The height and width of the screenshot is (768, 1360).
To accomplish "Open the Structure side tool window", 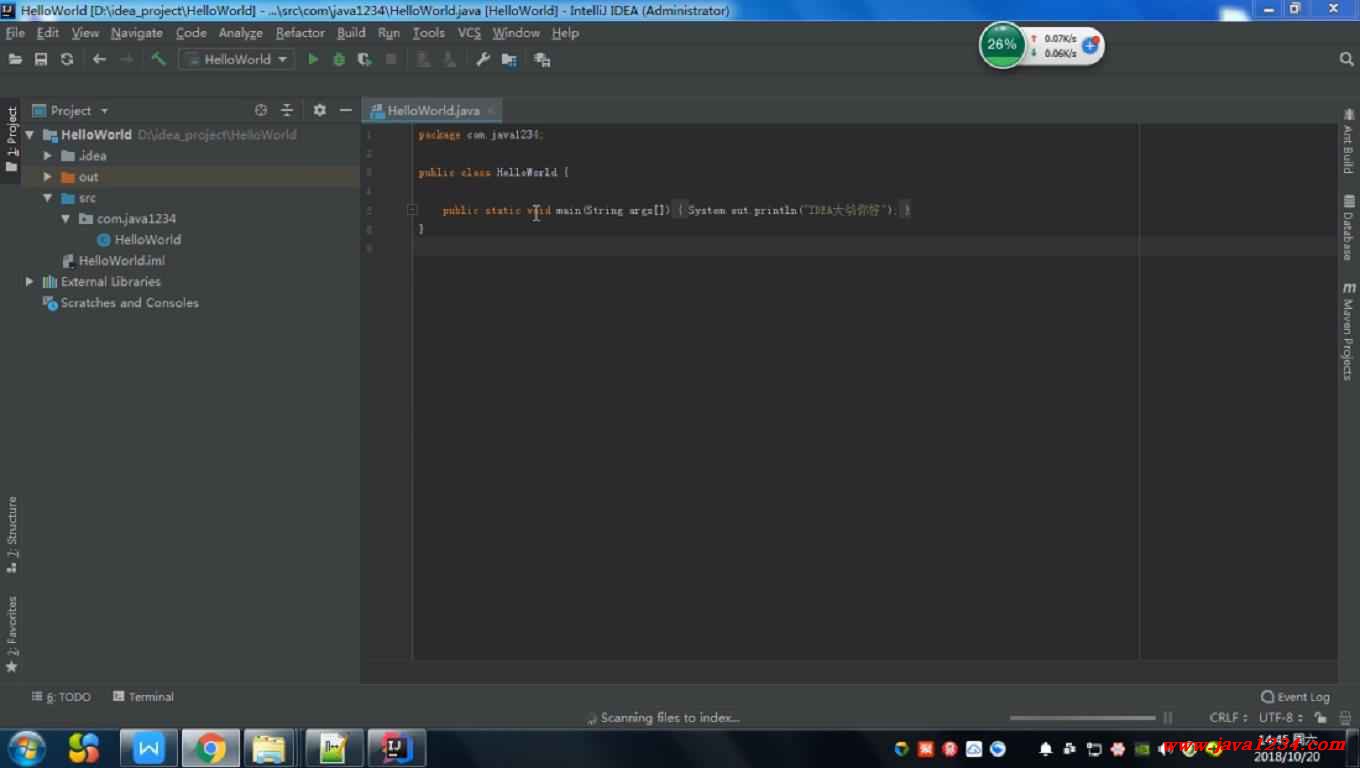I will [12, 534].
